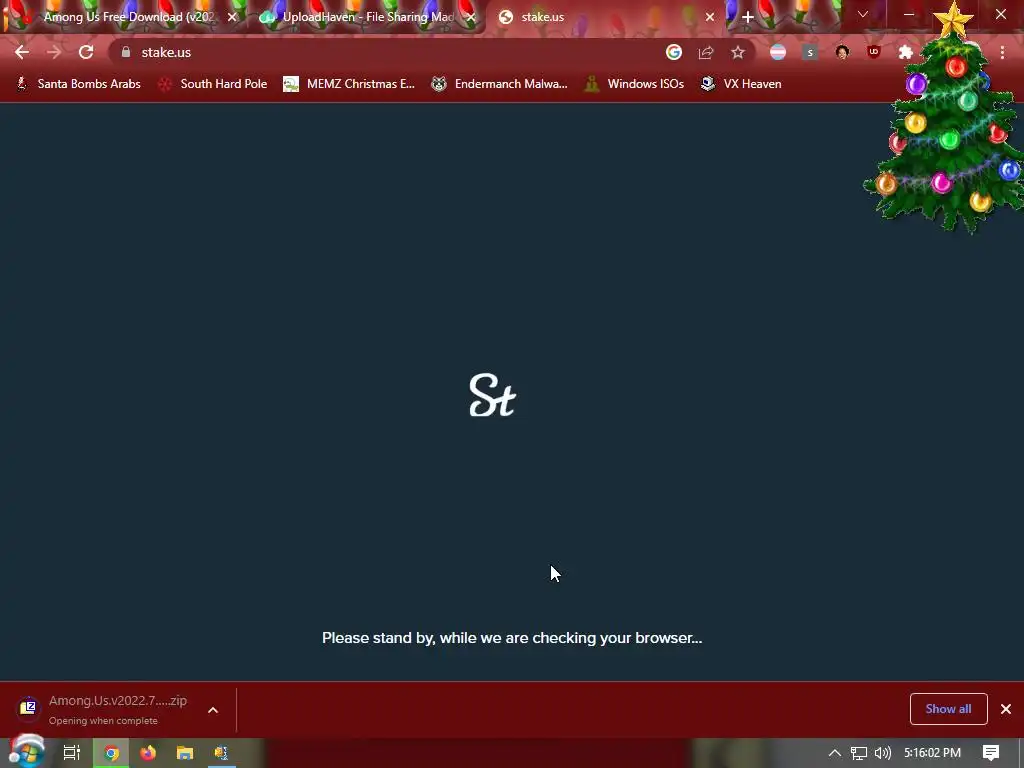Launch Firefox from the taskbar
This screenshot has height=768, width=1024.
pos(148,753)
